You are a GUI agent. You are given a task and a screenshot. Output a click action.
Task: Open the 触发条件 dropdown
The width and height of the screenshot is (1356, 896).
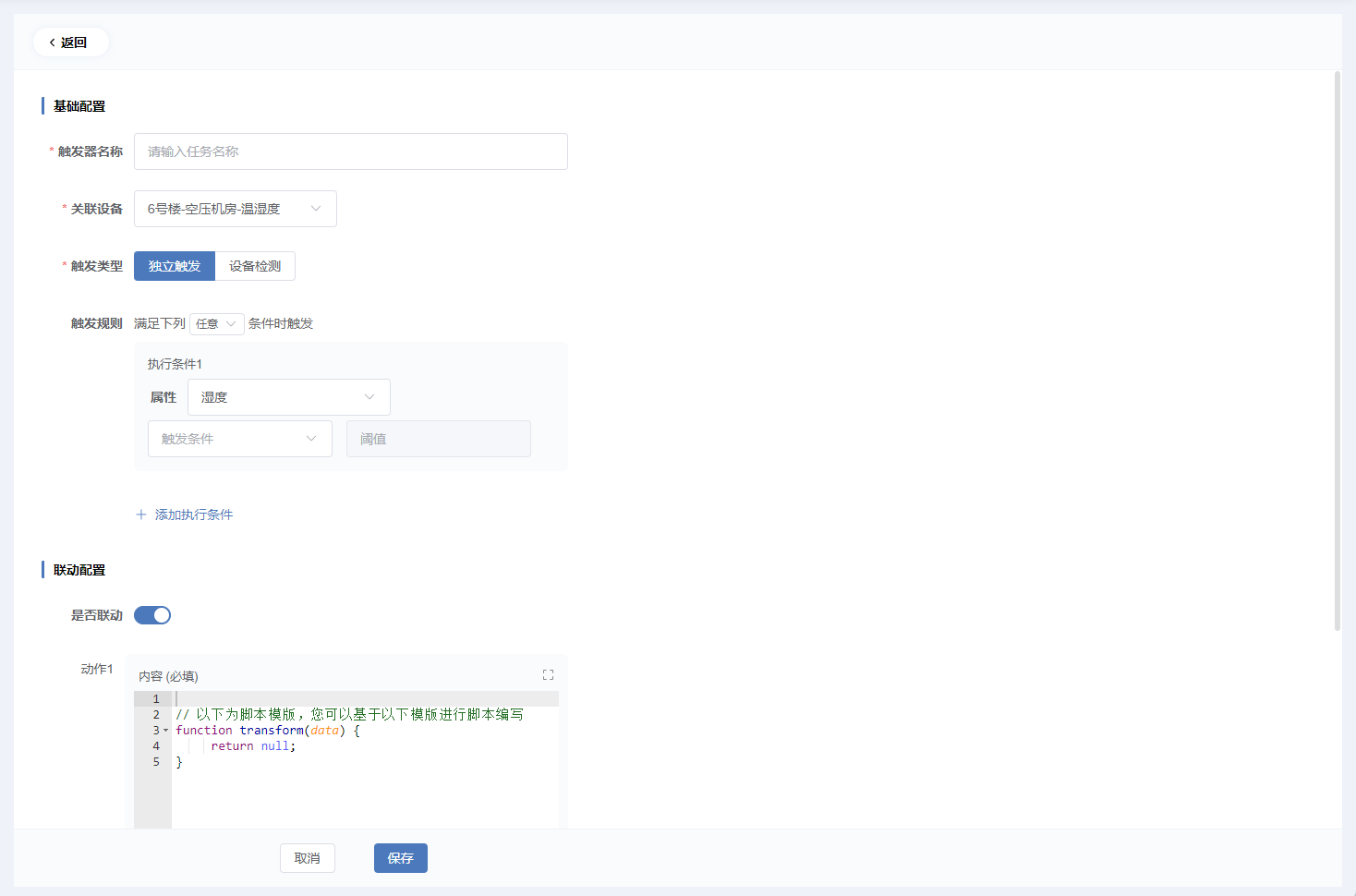coord(240,439)
